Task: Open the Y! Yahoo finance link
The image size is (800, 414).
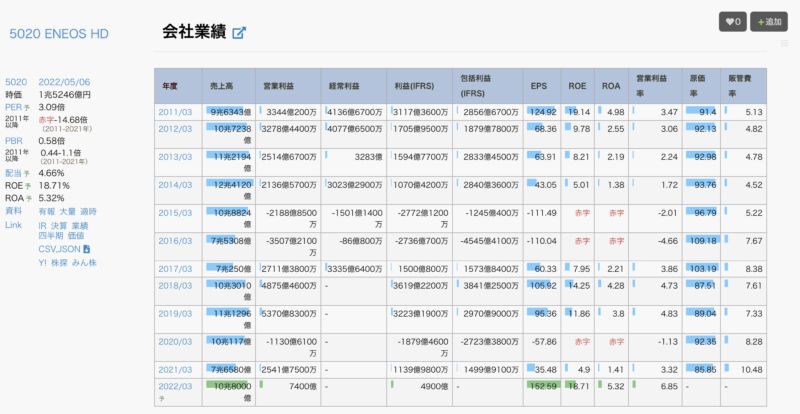Action: tap(42, 263)
